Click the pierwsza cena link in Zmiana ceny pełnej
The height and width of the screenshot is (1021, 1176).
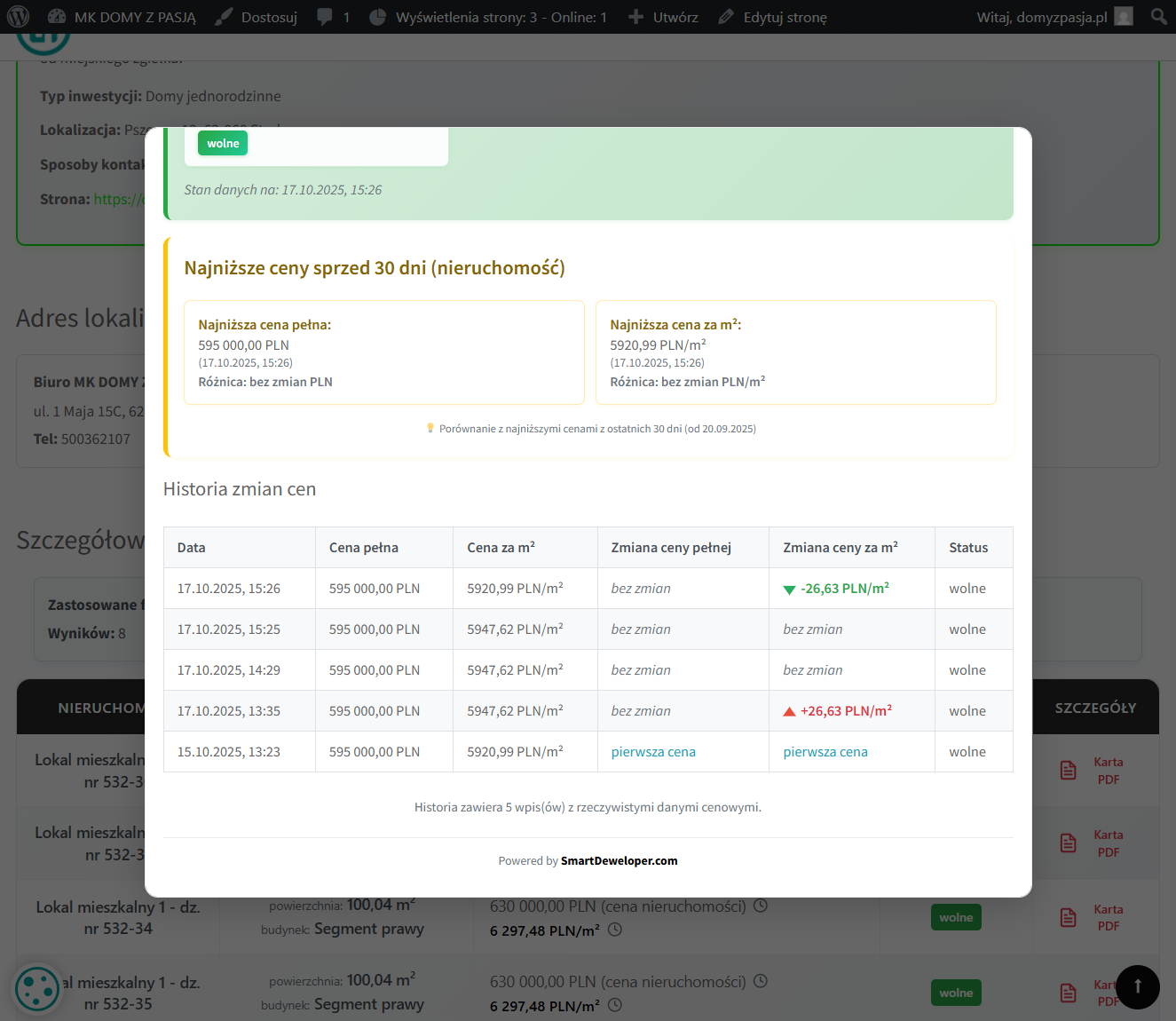click(653, 752)
